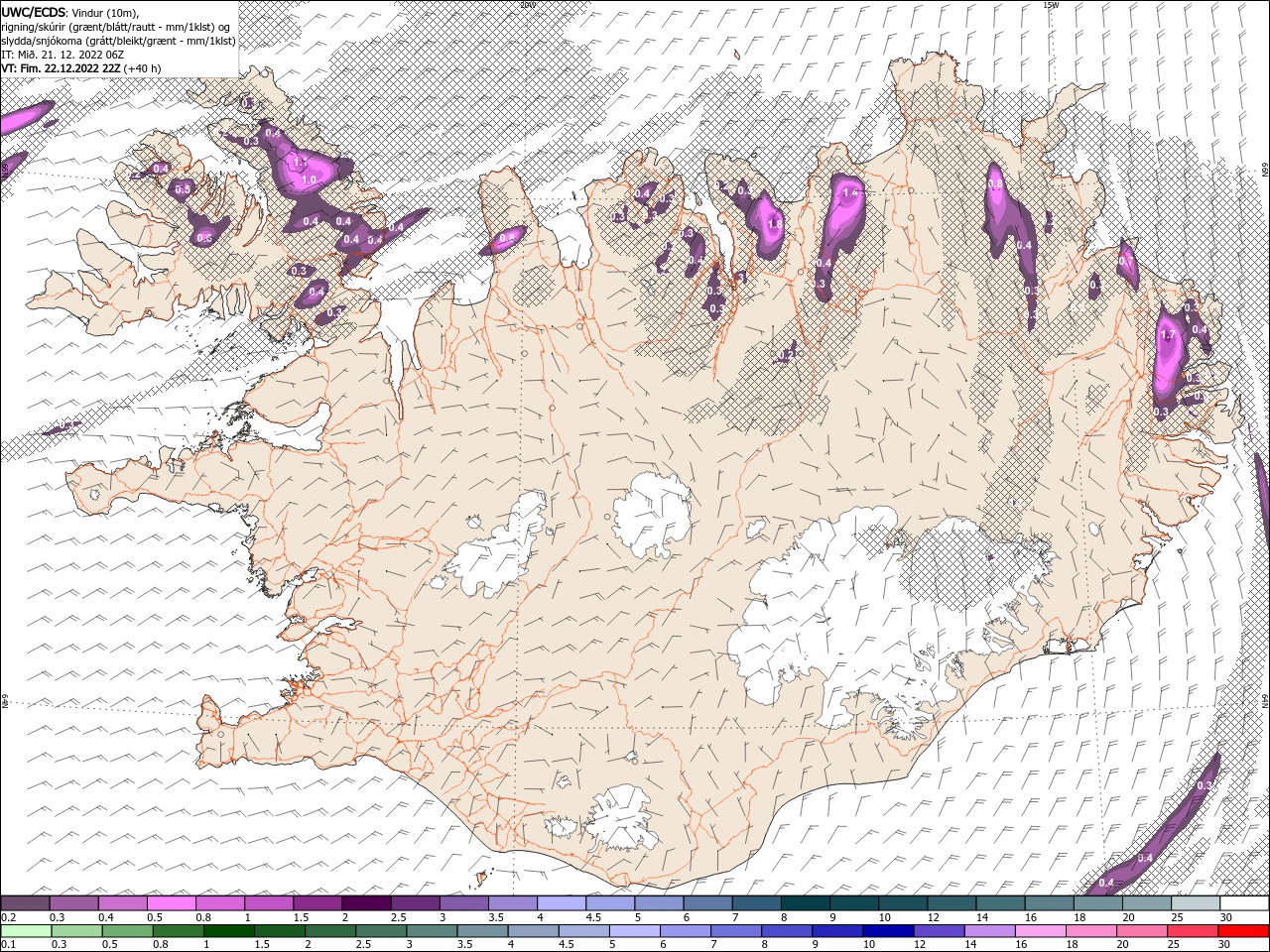
Task: Pick the pale lavender rain swatch between 5 and 6
Action: 635,931
